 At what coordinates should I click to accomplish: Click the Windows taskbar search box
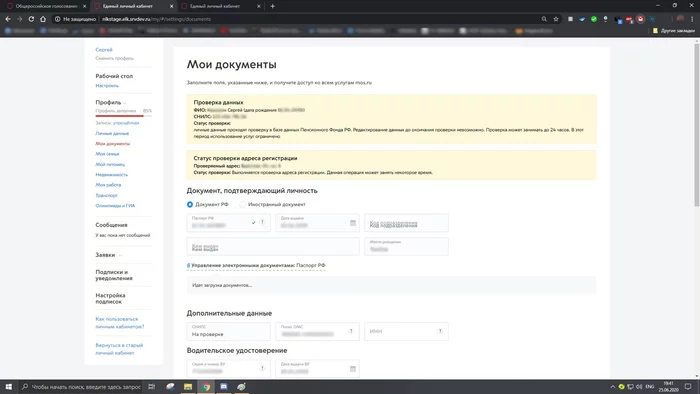[81, 387]
